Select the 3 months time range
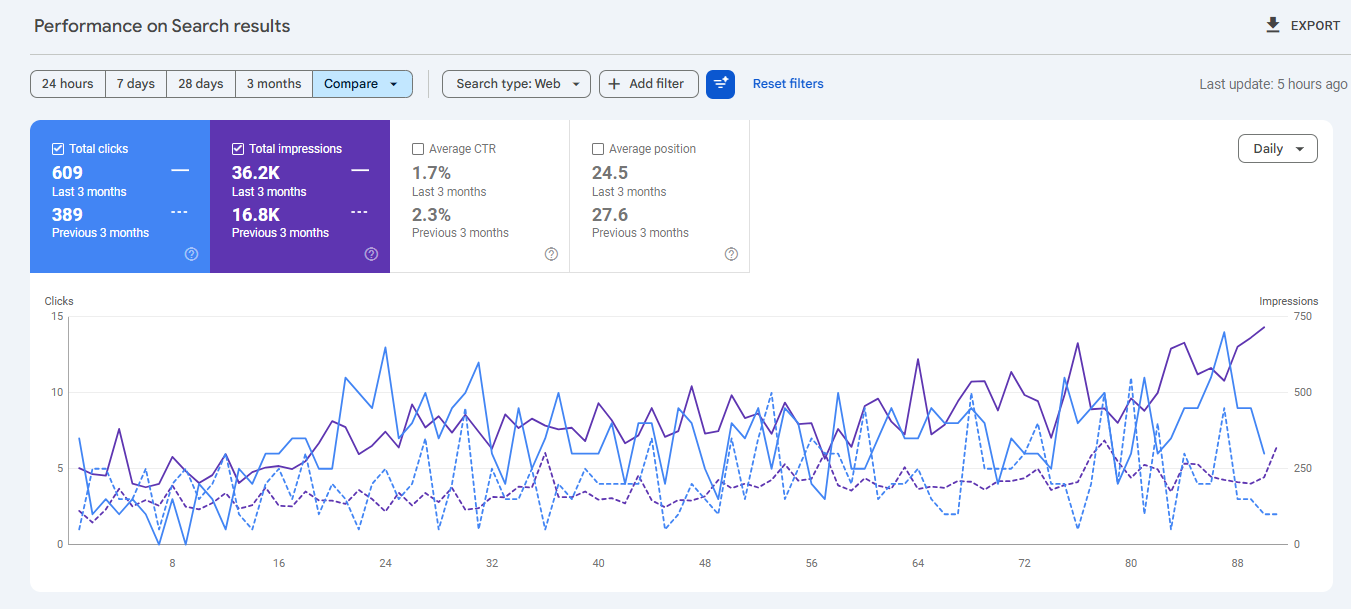The width and height of the screenshot is (1351, 609). point(273,84)
